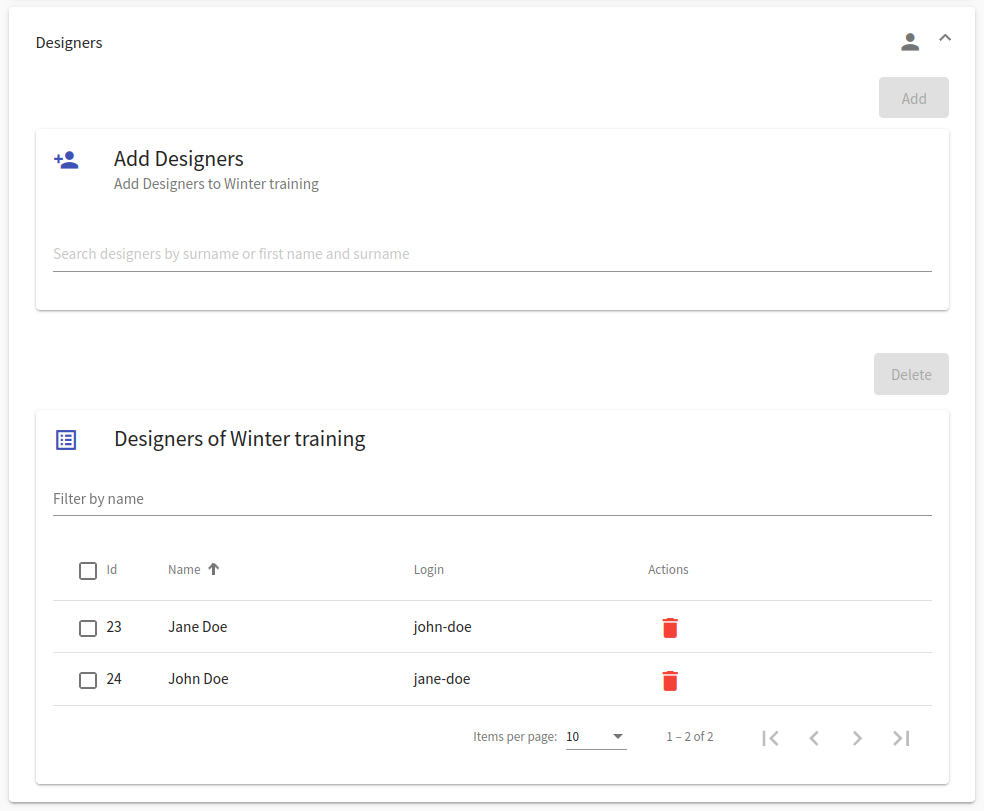984x811 pixels.
Task: Click the Add button
Action: coord(914,98)
